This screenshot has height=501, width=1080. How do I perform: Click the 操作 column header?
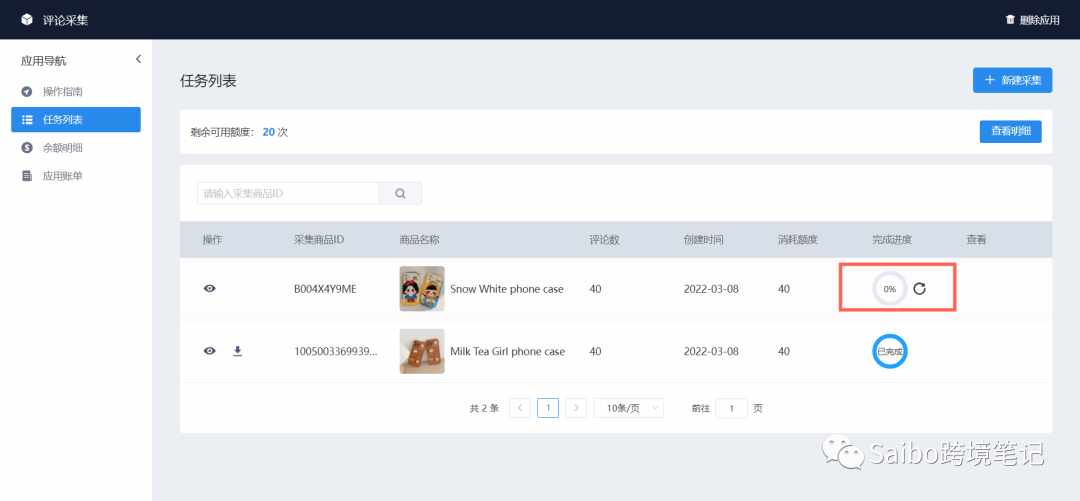(x=212, y=240)
